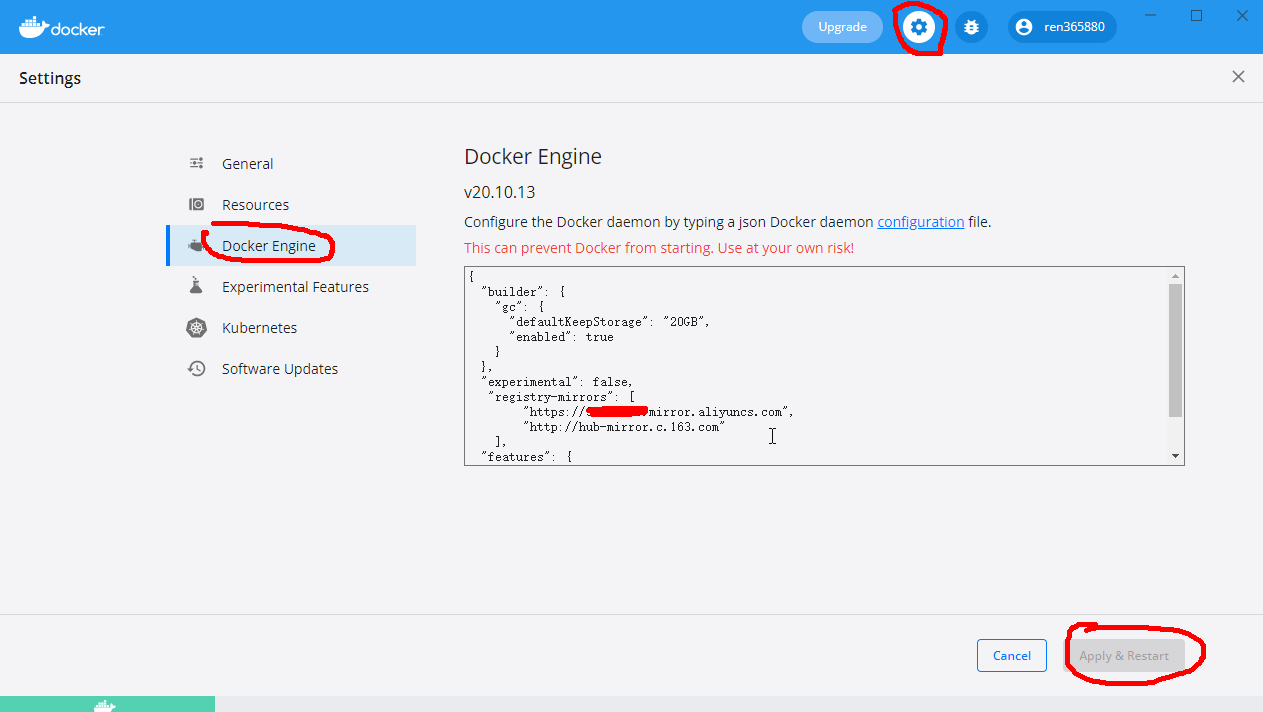The width and height of the screenshot is (1263, 712).
Task: Click the hub-mirror.c.163.com URL text
Action: [624, 427]
